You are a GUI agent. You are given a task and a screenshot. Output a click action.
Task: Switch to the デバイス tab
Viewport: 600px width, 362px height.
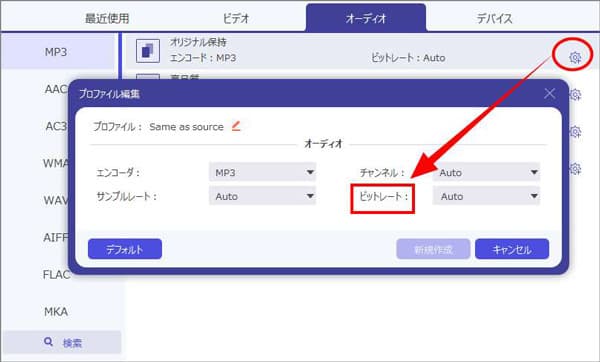point(494,18)
